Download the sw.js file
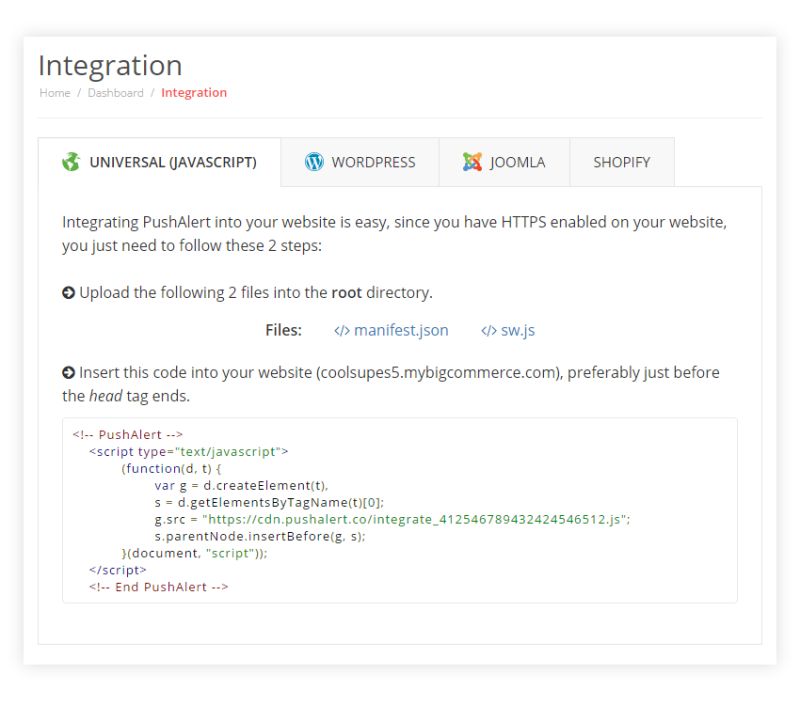 (518, 331)
